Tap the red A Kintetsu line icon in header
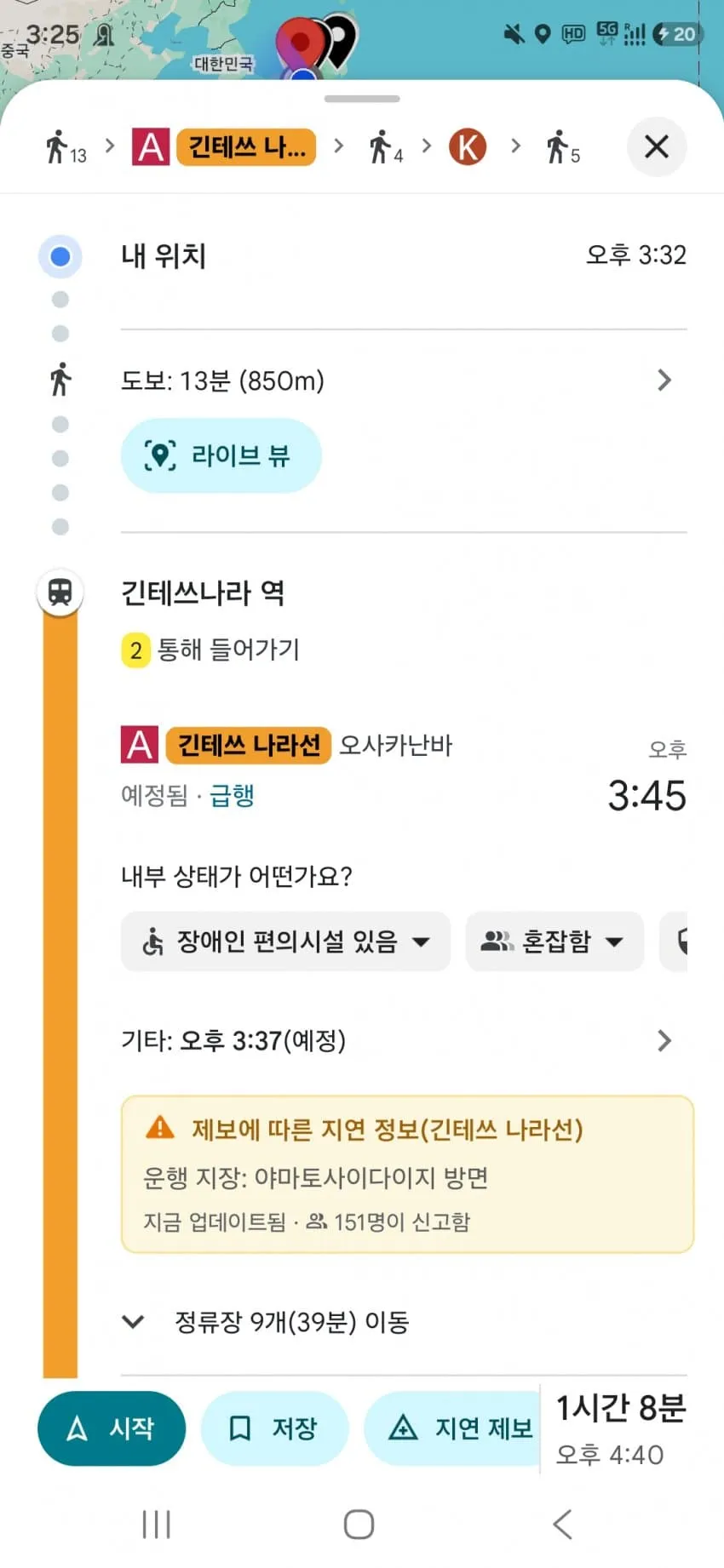This screenshot has width=724, height=1568. point(151,147)
